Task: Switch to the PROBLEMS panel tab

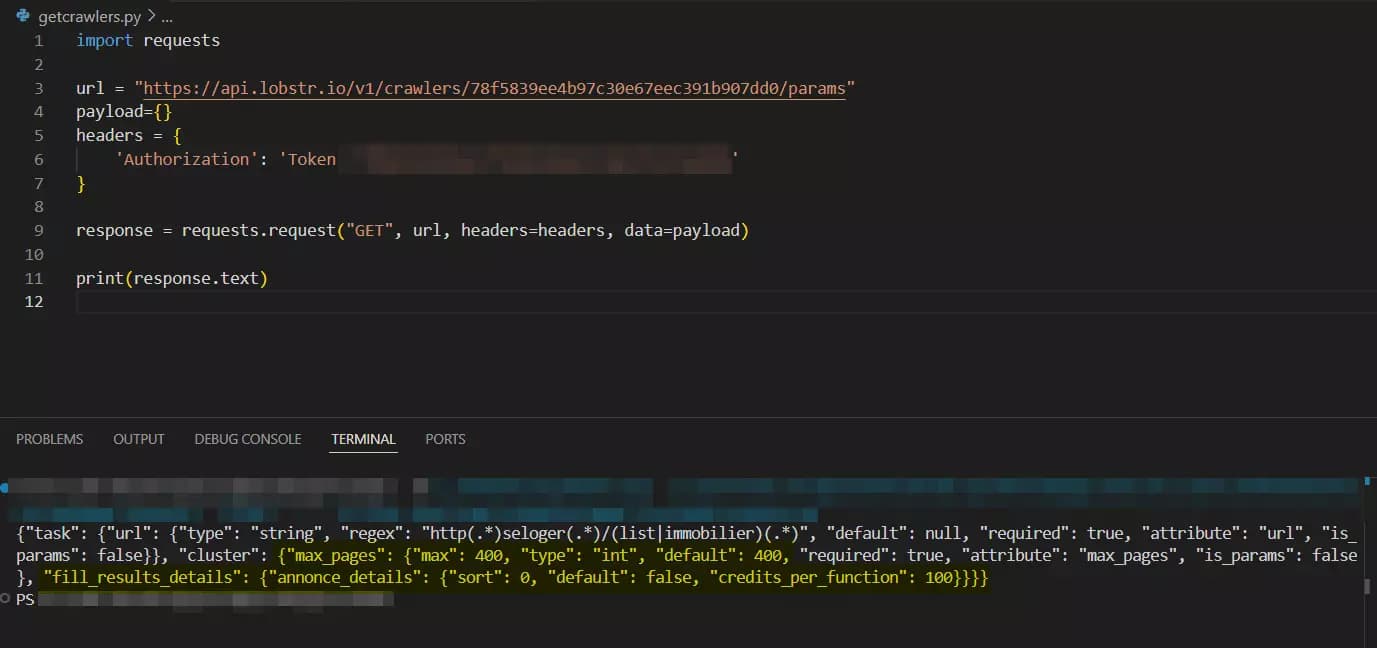Action: (x=50, y=439)
